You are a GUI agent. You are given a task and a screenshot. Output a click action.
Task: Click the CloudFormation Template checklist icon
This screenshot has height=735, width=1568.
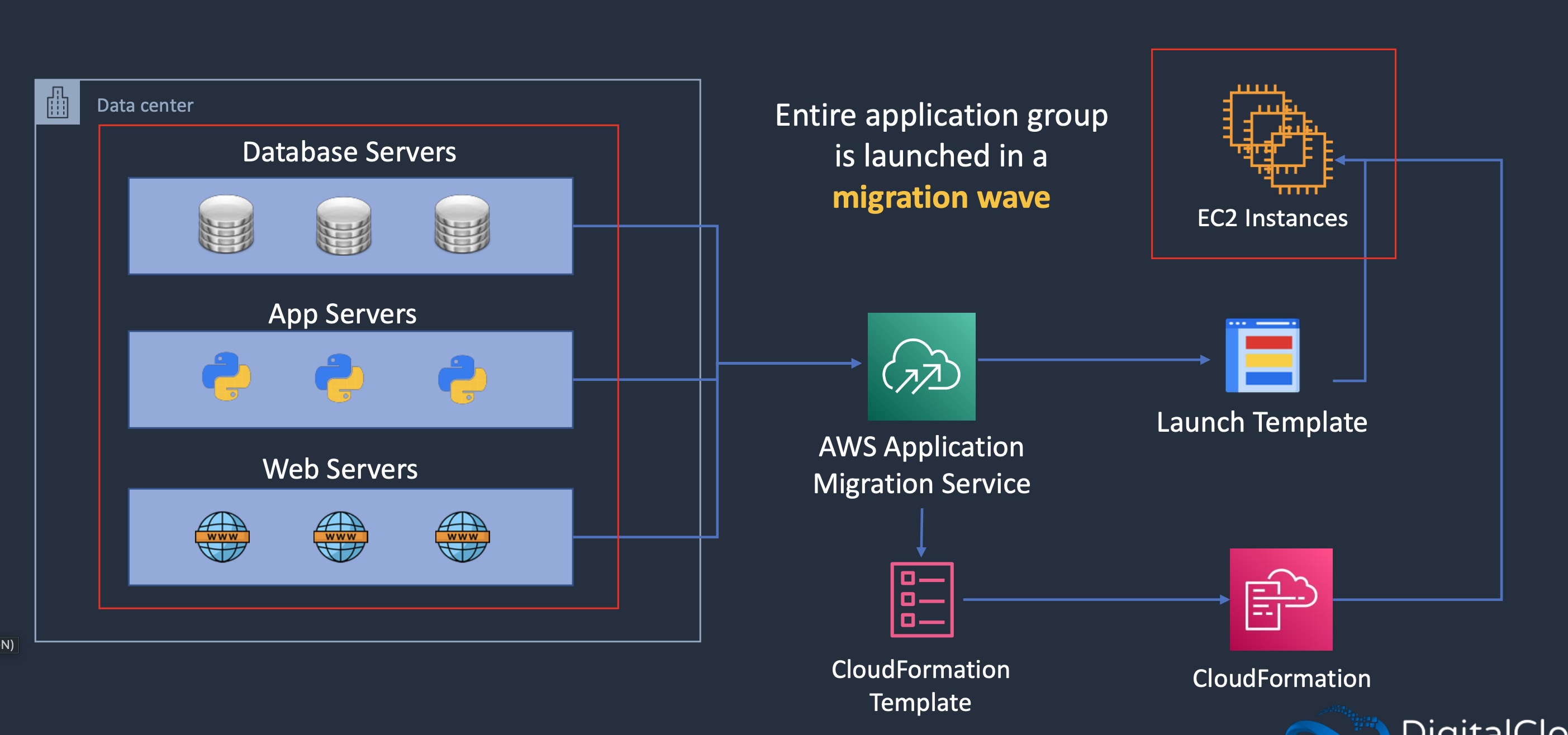[921, 599]
